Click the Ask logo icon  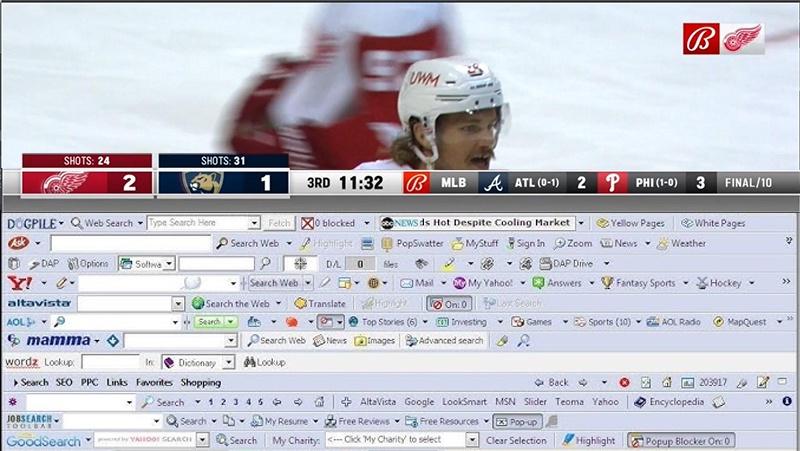(x=19, y=243)
